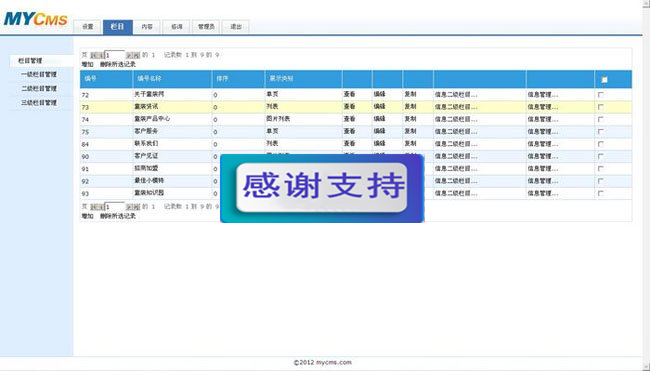Open 信息二级栏目 link in row 90

click(456, 157)
